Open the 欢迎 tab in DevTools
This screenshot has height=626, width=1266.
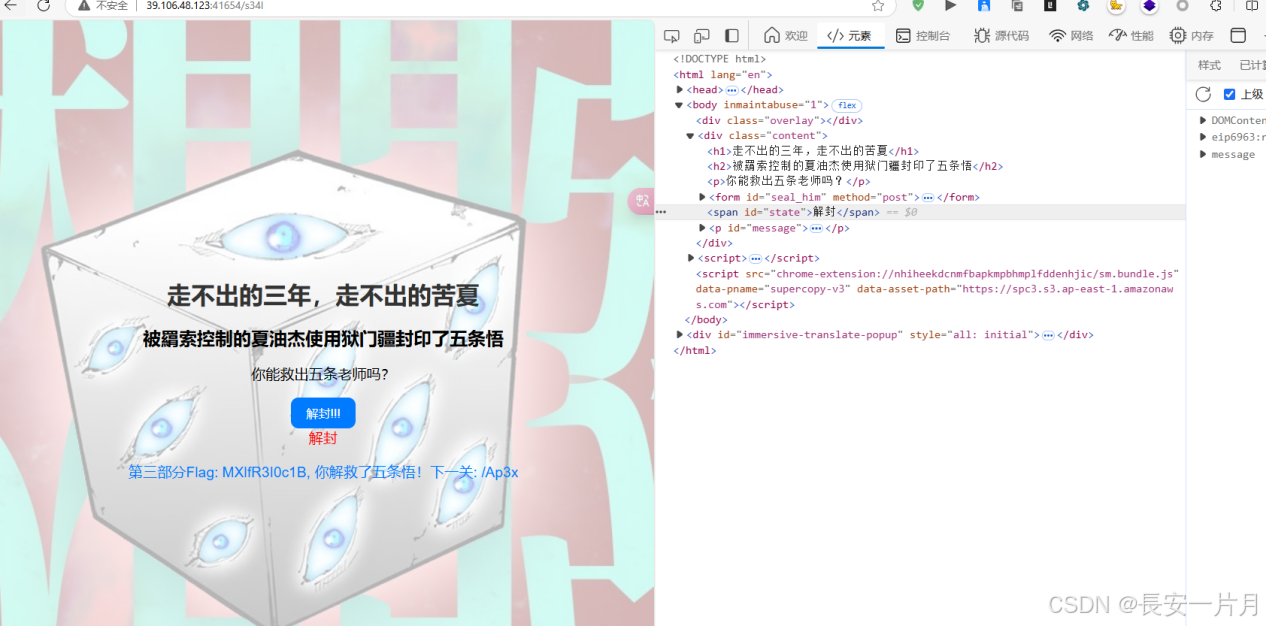(x=786, y=36)
